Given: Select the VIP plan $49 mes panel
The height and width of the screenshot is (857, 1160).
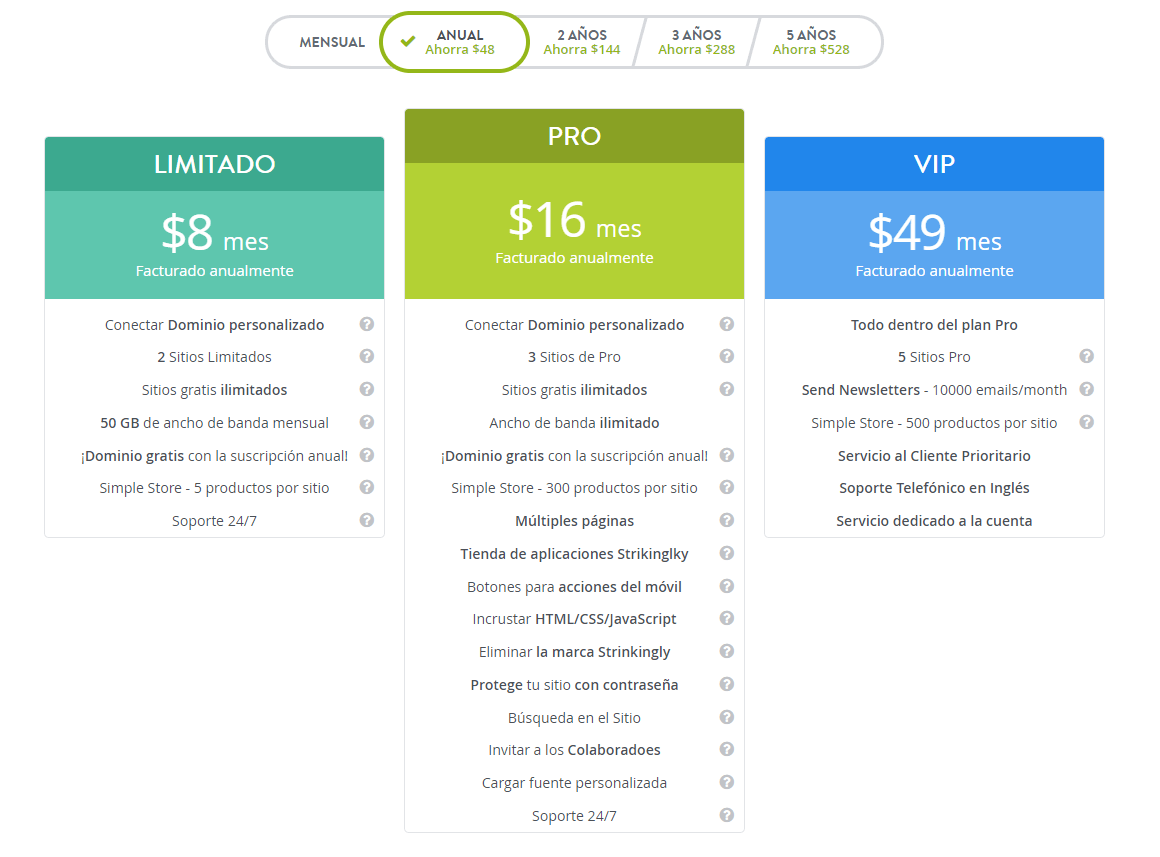Looking at the screenshot, I should tap(934, 245).
